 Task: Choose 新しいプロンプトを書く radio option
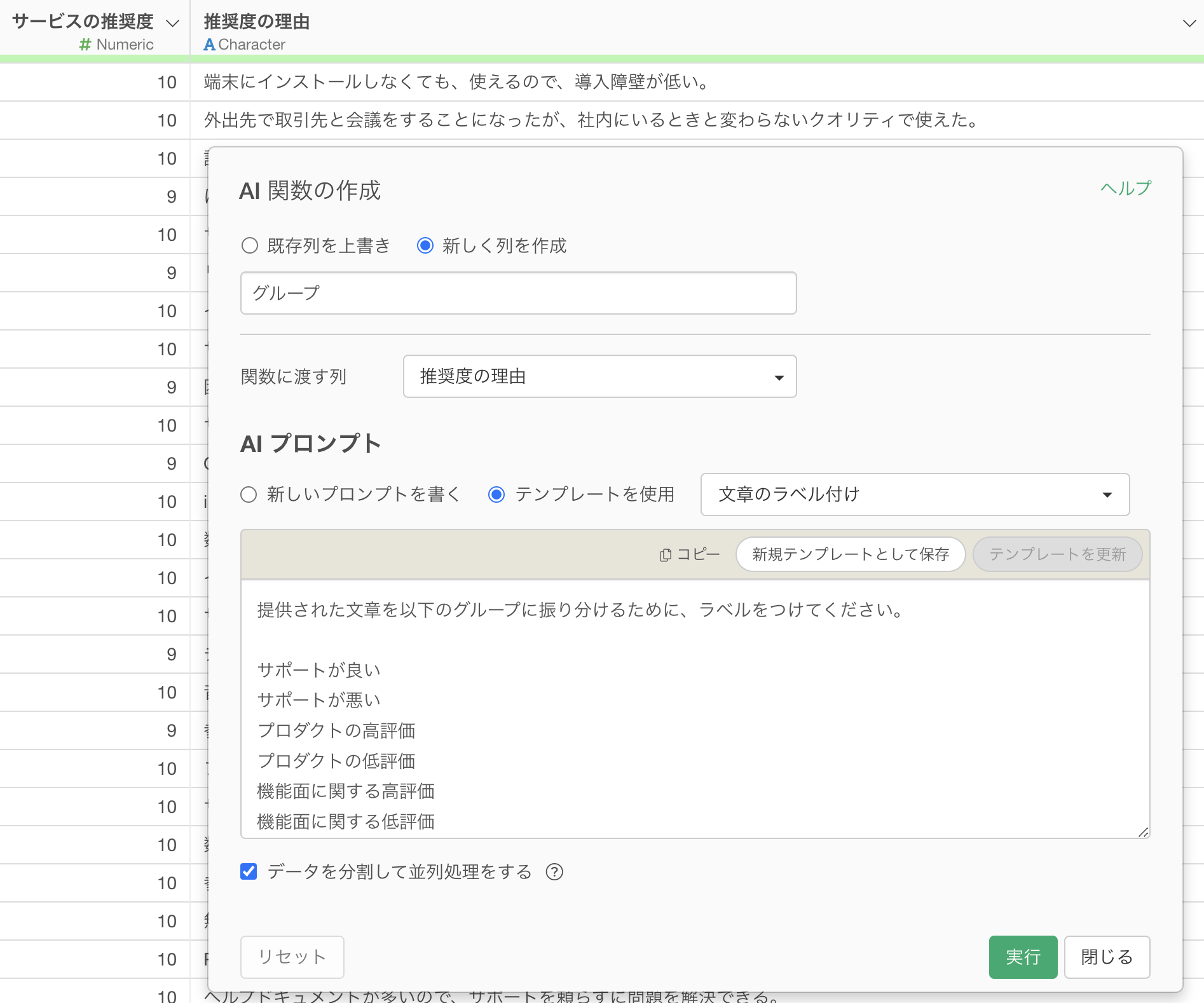[x=249, y=494]
